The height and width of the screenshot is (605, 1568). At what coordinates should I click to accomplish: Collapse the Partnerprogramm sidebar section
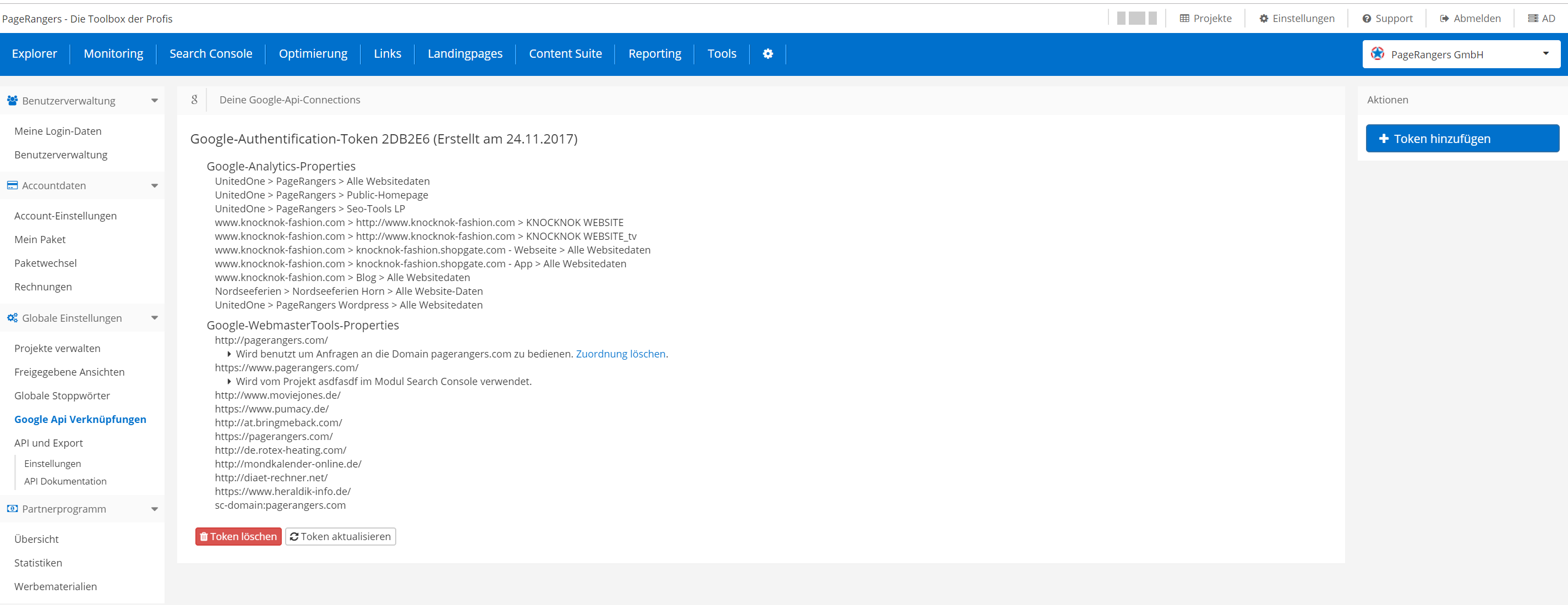(155, 509)
